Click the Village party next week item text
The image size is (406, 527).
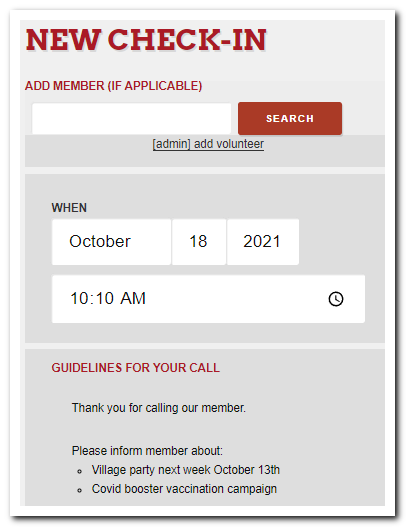point(186,470)
